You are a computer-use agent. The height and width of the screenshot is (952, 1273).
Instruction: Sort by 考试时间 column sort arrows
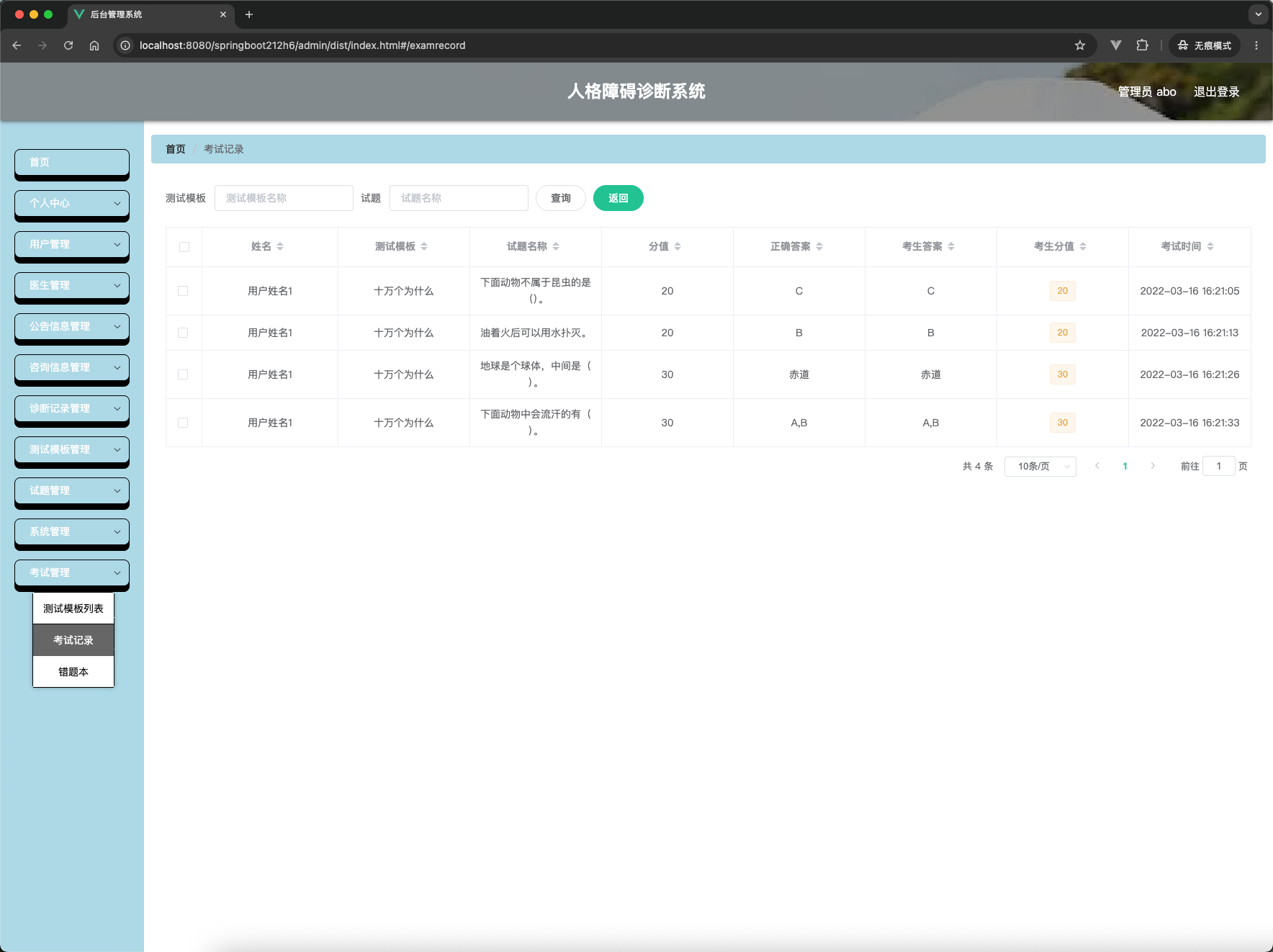[x=1210, y=246]
